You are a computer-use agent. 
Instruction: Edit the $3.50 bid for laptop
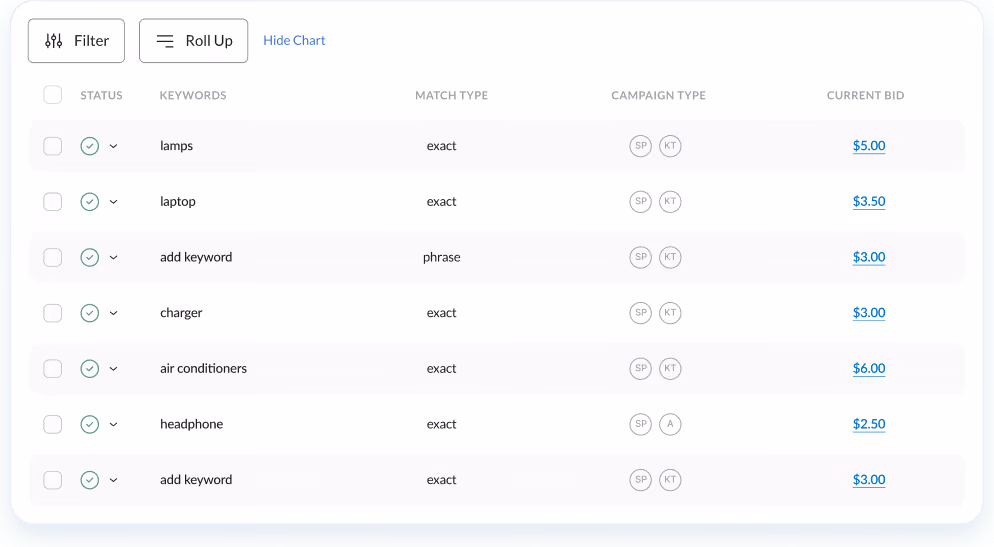(869, 202)
